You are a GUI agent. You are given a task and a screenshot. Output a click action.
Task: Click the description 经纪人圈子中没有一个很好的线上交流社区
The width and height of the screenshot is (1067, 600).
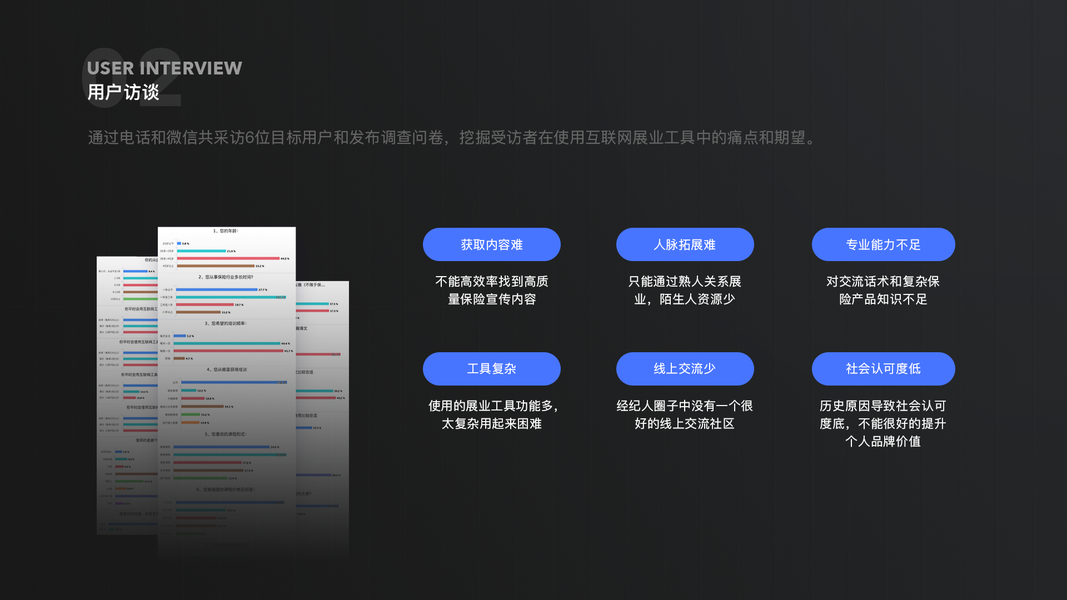(x=685, y=415)
